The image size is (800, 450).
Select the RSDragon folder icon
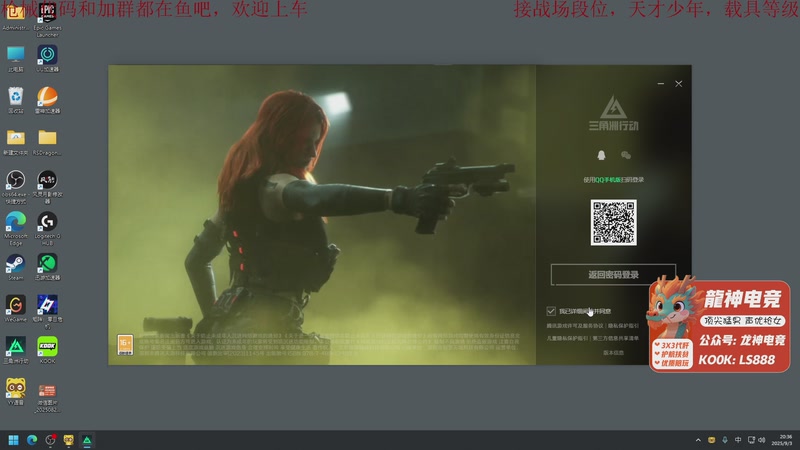click(x=47, y=142)
